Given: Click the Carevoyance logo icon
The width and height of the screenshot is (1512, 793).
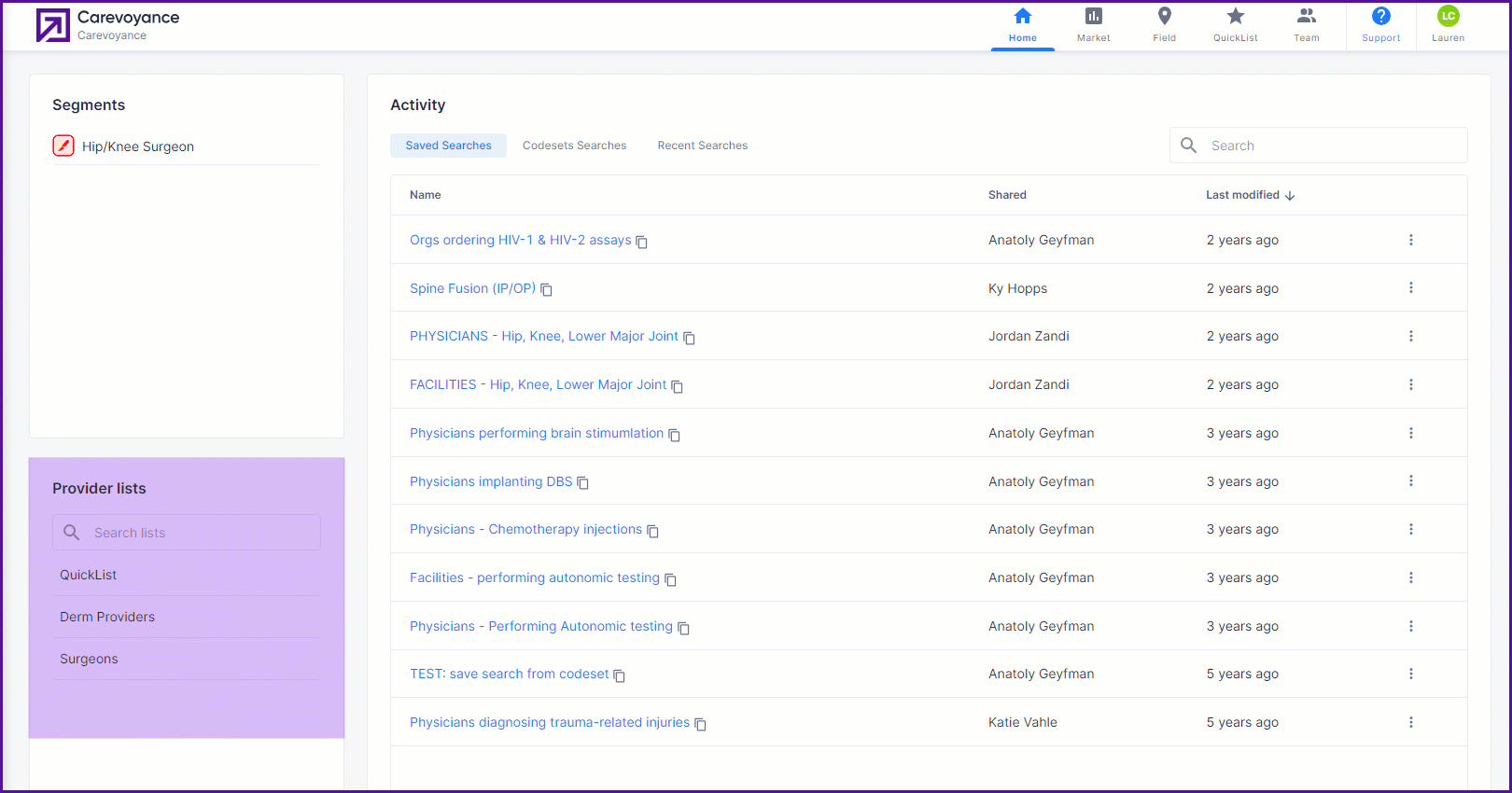Looking at the screenshot, I should (53, 25).
